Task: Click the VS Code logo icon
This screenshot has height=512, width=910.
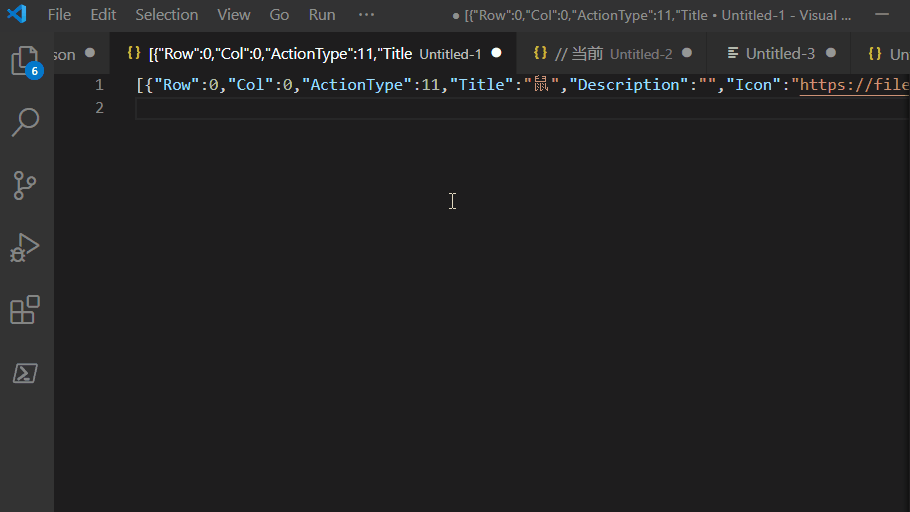Action: click(17, 15)
